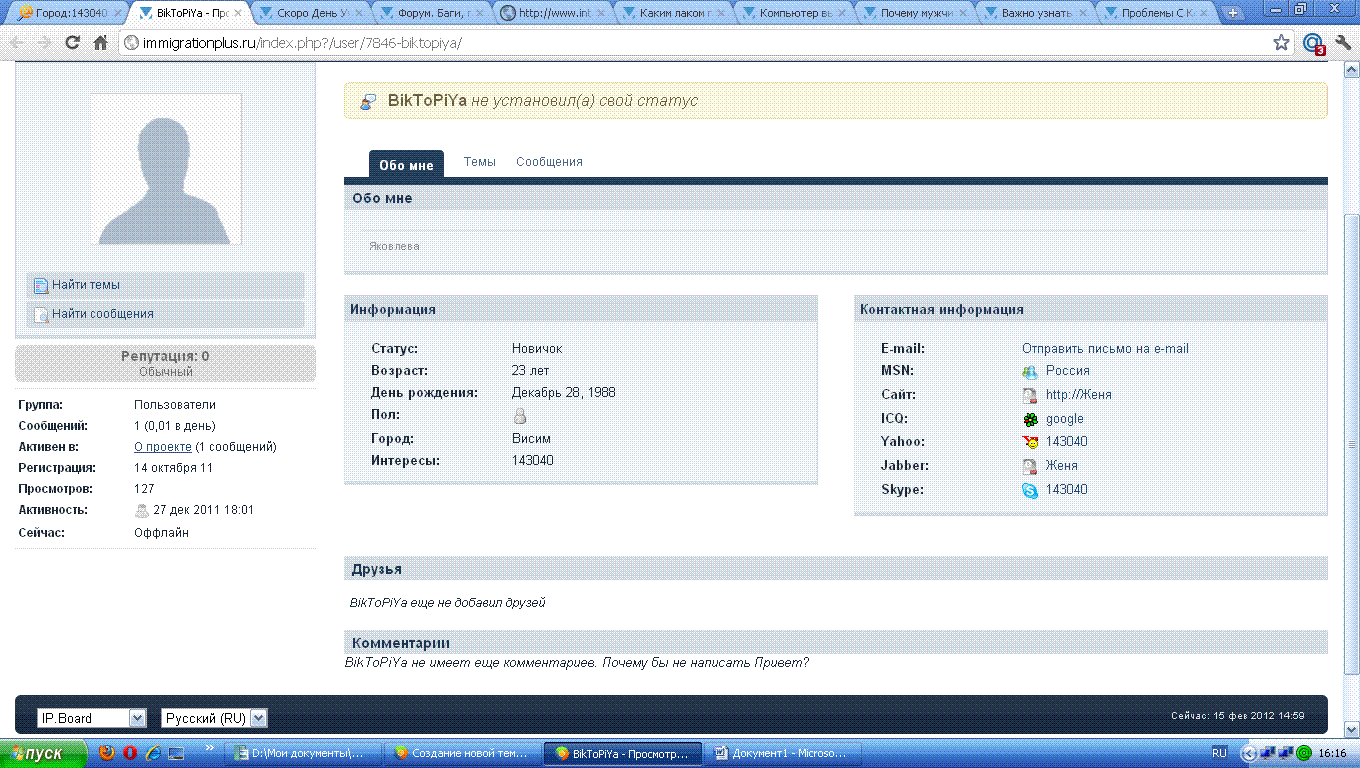Image resolution: width=1360 pixels, height=768 pixels.
Task: Click the Skype icon next to 143040
Action: (1030, 490)
